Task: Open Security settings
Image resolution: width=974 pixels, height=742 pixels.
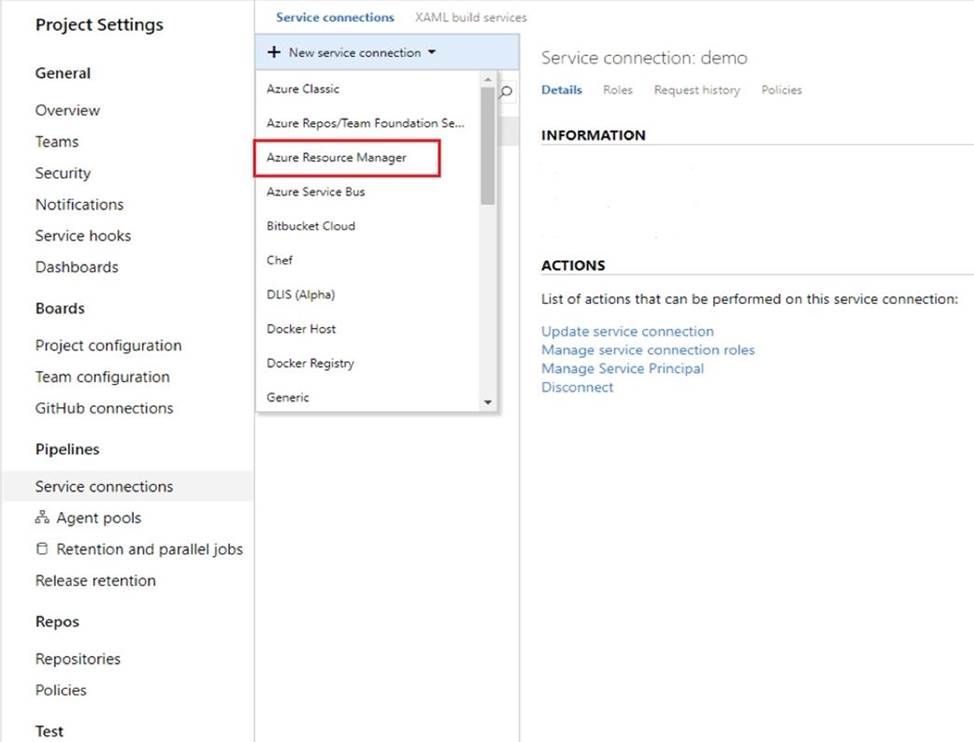Action: [63, 173]
